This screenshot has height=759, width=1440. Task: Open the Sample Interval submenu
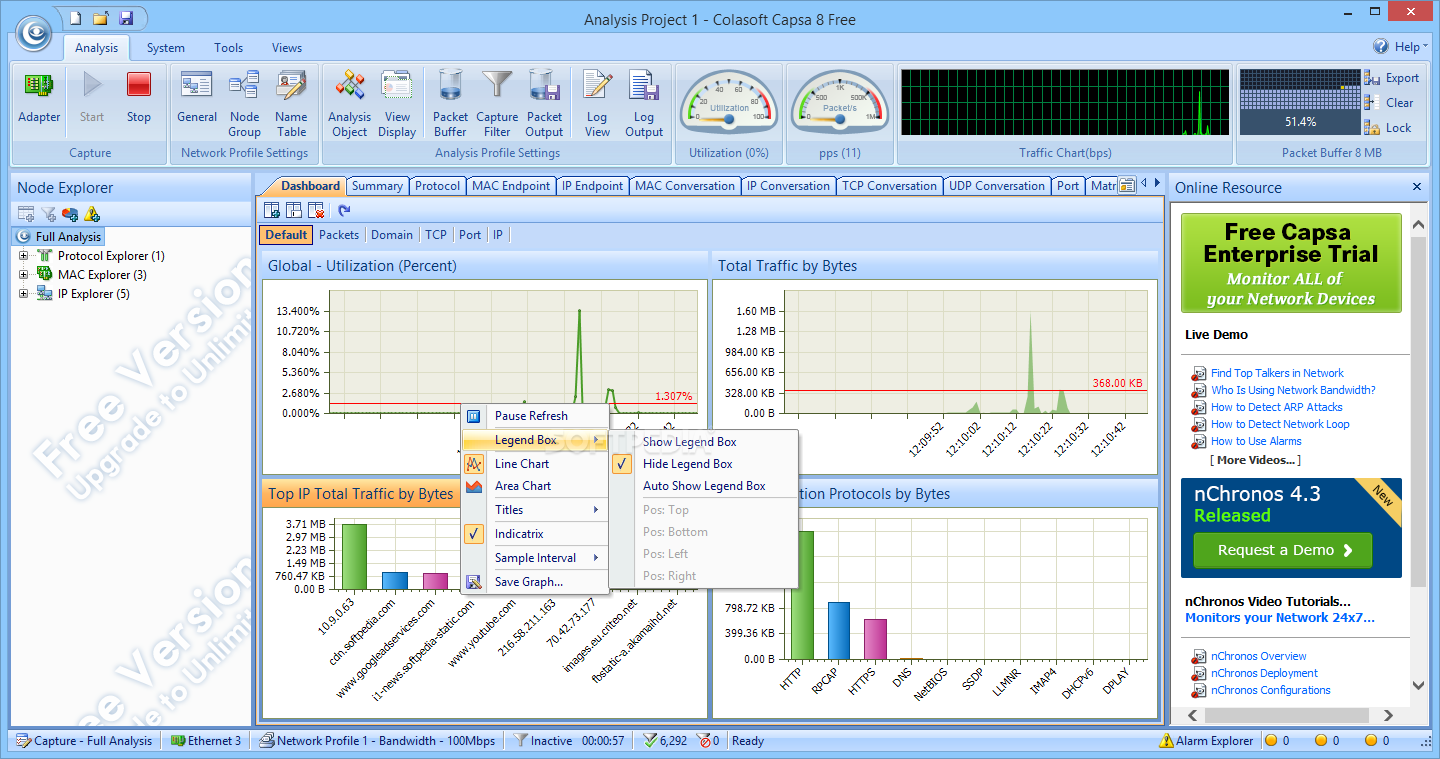[x=535, y=558]
